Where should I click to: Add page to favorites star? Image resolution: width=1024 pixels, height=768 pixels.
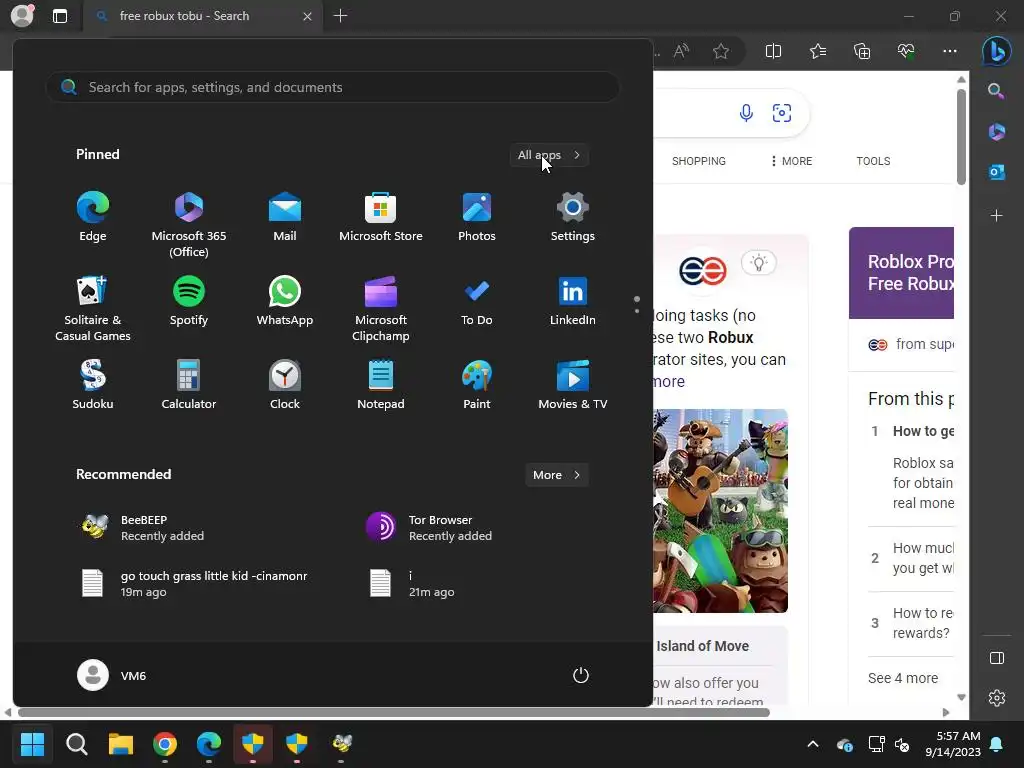click(x=721, y=51)
